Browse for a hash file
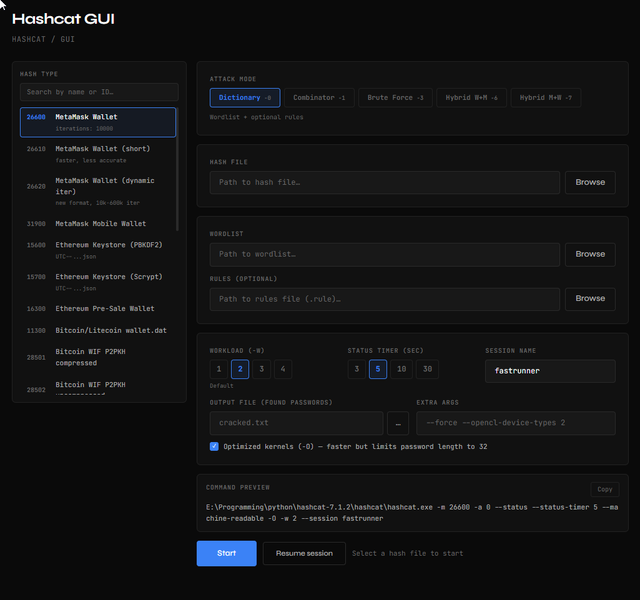Image resolution: width=640 pixels, height=600 pixels. point(590,182)
